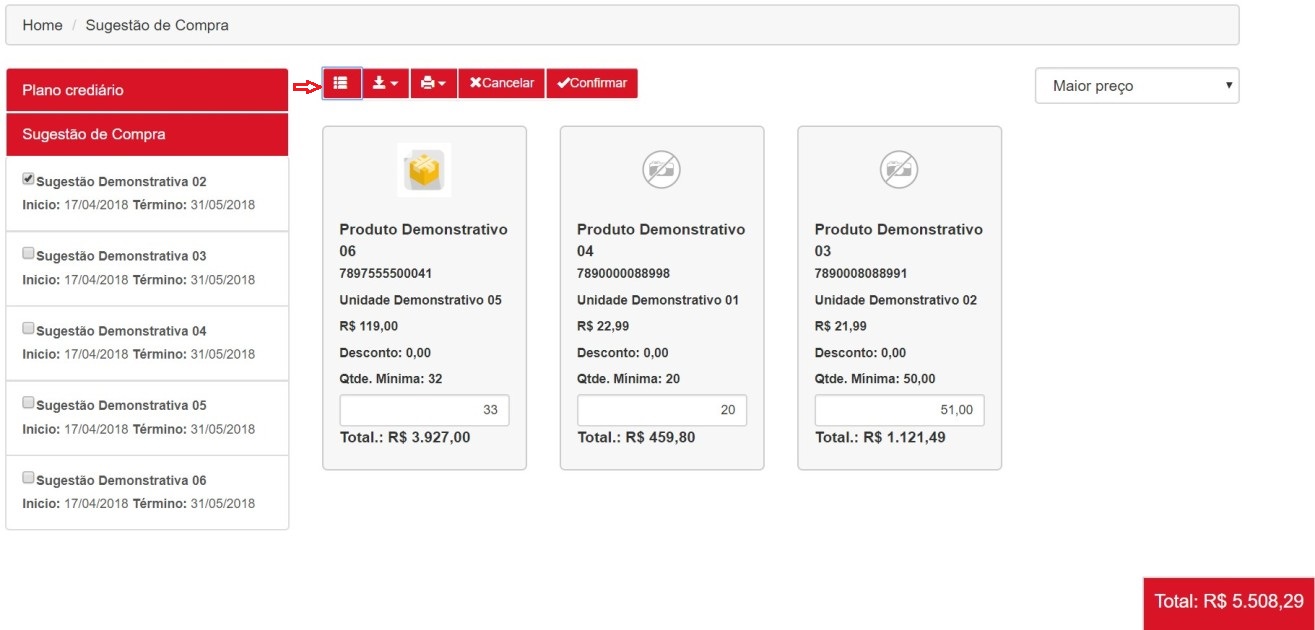Select the Plano crediário panel header
The image size is (1315, 630).
pyautogui.click(x=147, y=90)
